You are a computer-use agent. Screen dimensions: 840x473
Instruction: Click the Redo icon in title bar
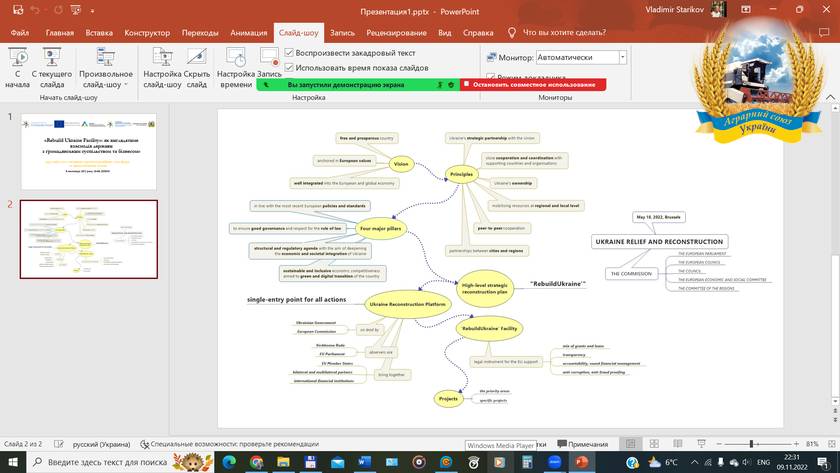click(x=58, y=10)
